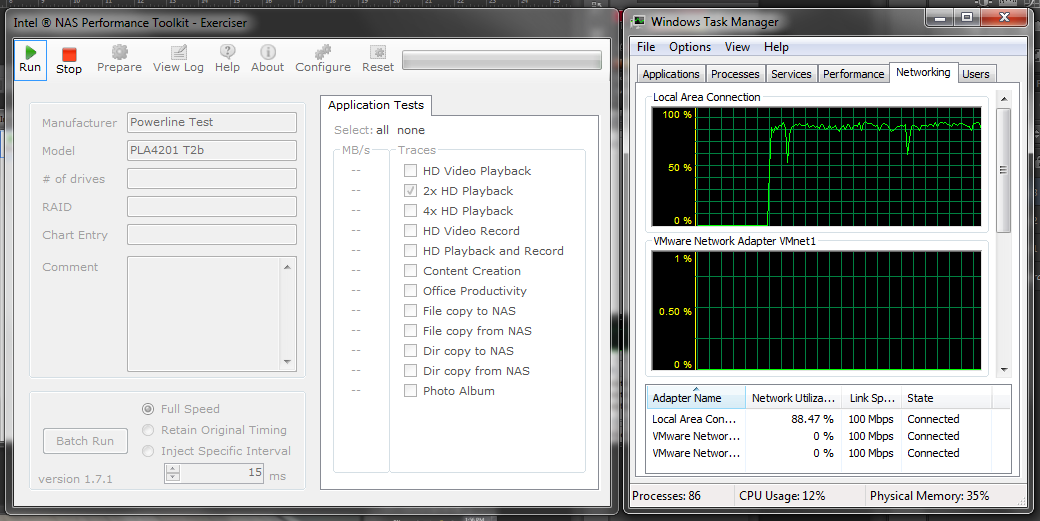Viewport: 1040px width, 521px height.
Task: Click the toolbar progress bar
Action: pyautogui.click(x=502, y=60)
